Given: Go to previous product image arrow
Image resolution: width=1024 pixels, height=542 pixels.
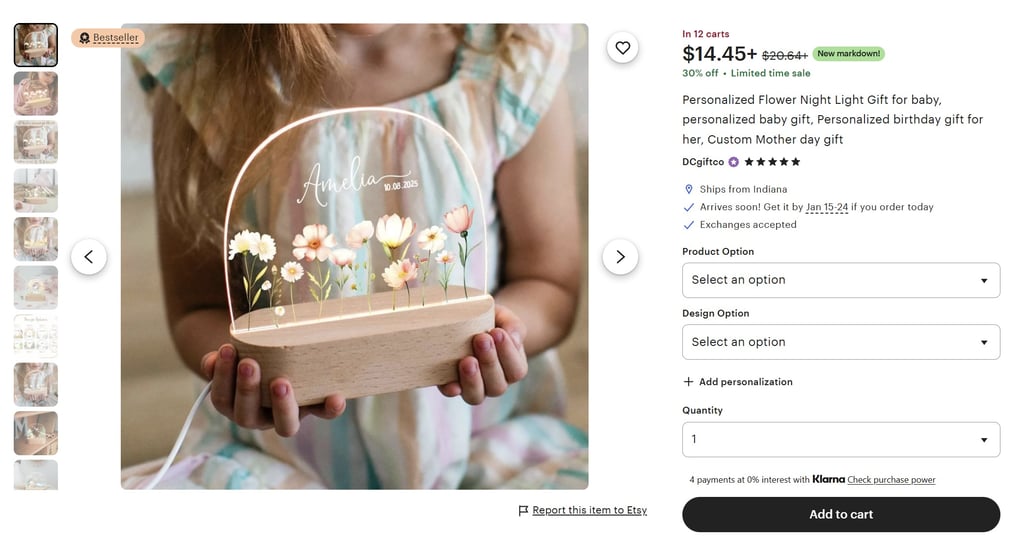Looking at the screenshot, I should [88, 257].
